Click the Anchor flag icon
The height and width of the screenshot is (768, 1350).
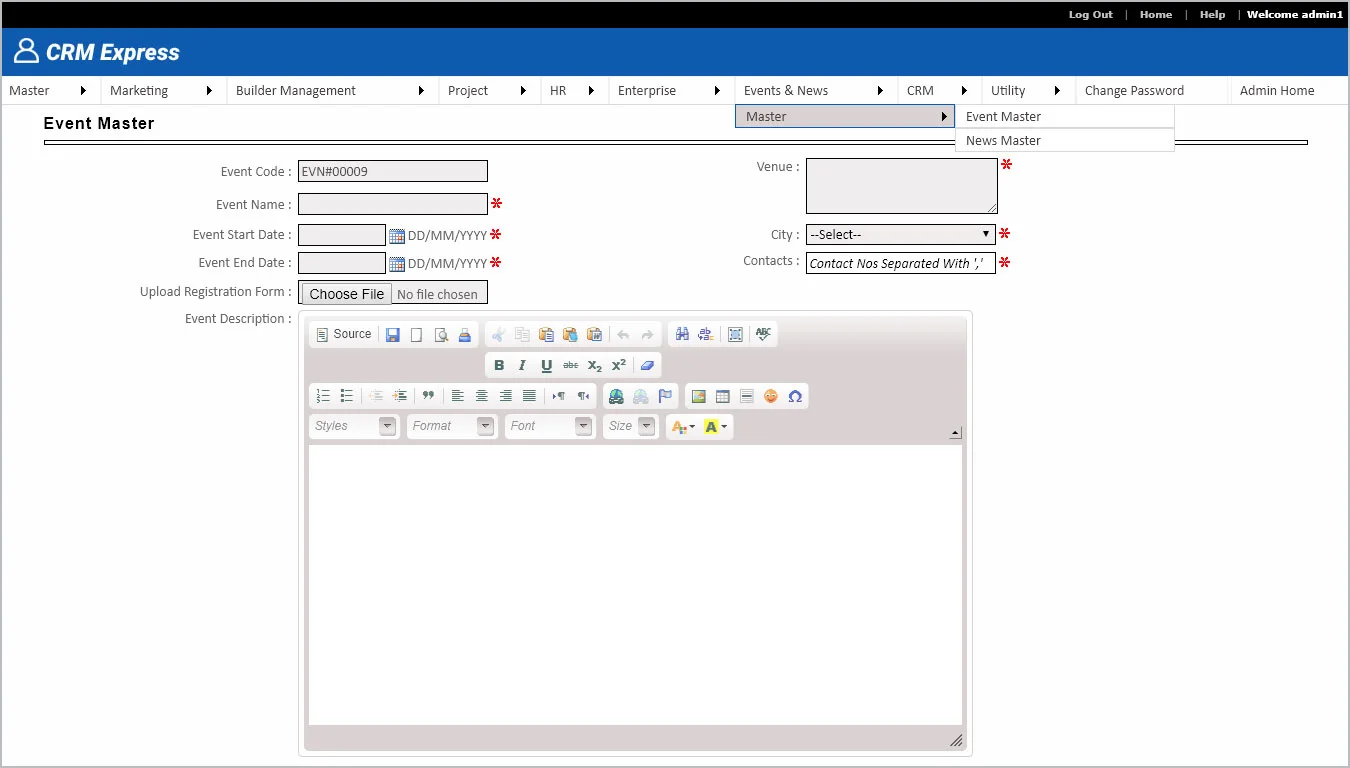(665, 396)
